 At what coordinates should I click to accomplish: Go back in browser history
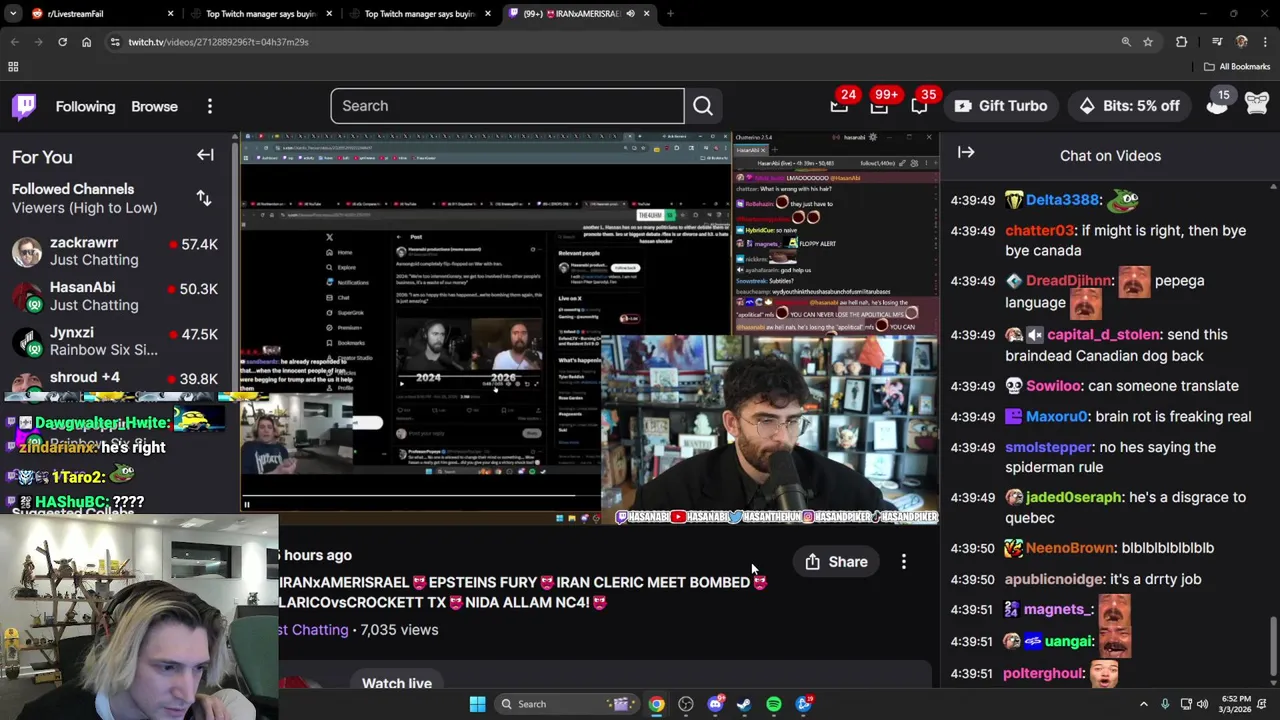coord(14,42)
